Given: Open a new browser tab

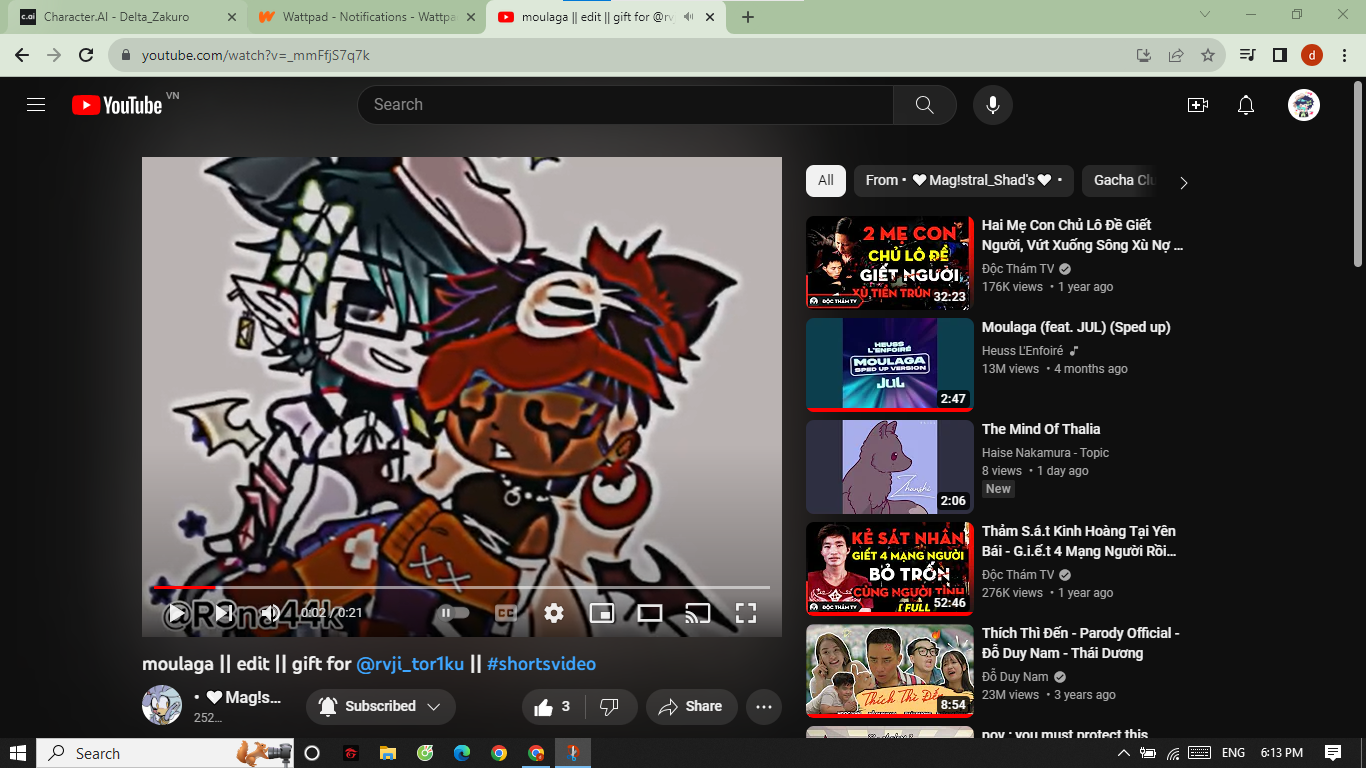Looking at the screenshot, I should (748, 17).
